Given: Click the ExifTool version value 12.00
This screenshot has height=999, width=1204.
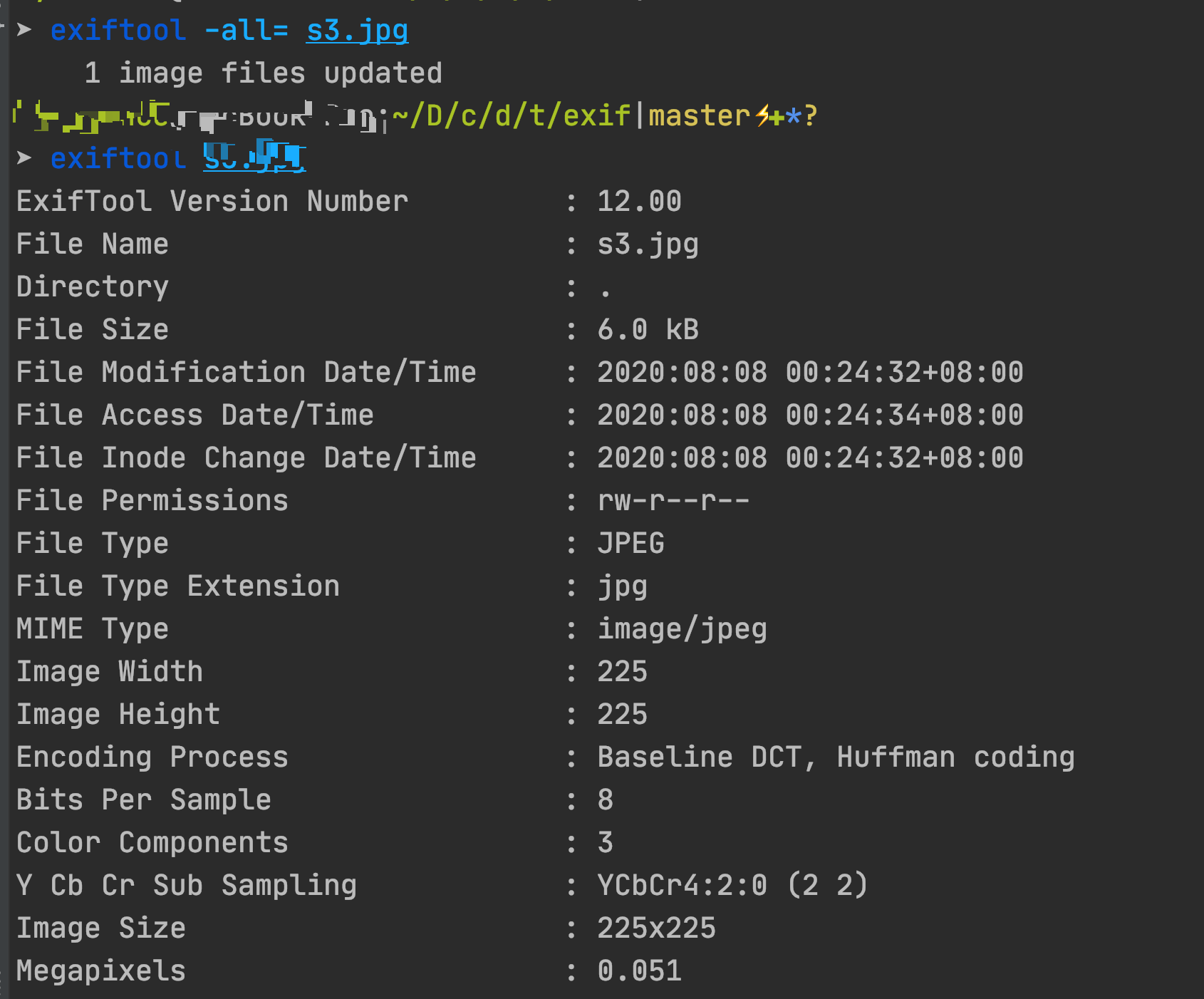Looking at the screenshot, I should point(639,202).
